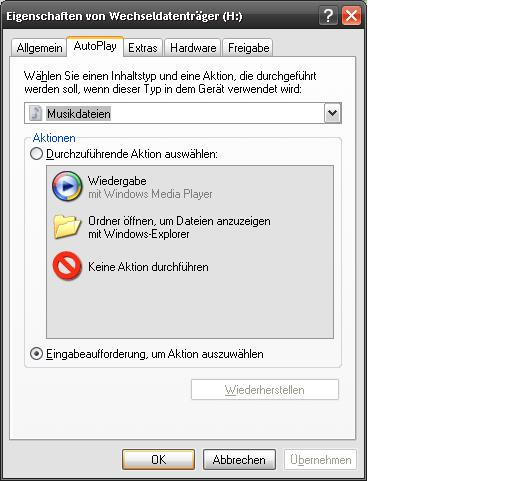Switch to the Hardware tab
Viewport: 512px width, 481px height.
click(193, 48)
